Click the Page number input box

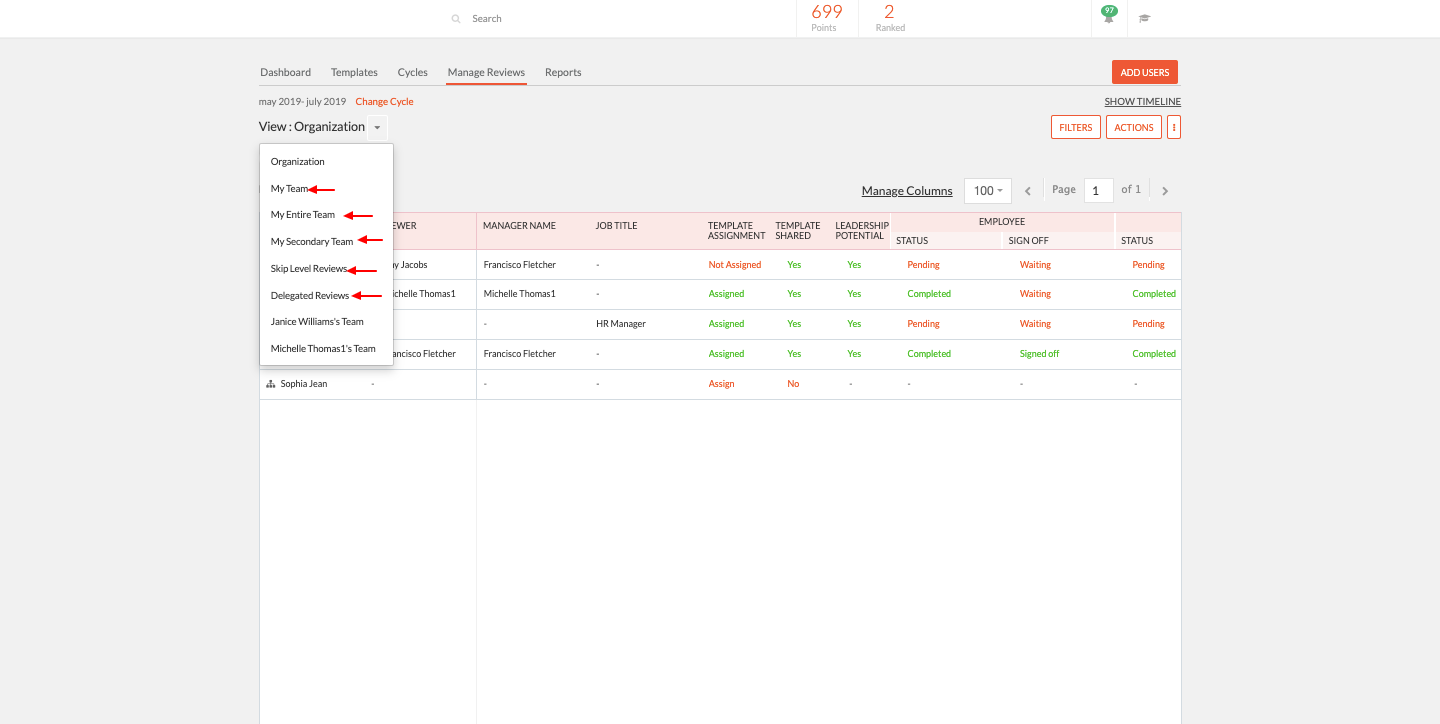1098,191
